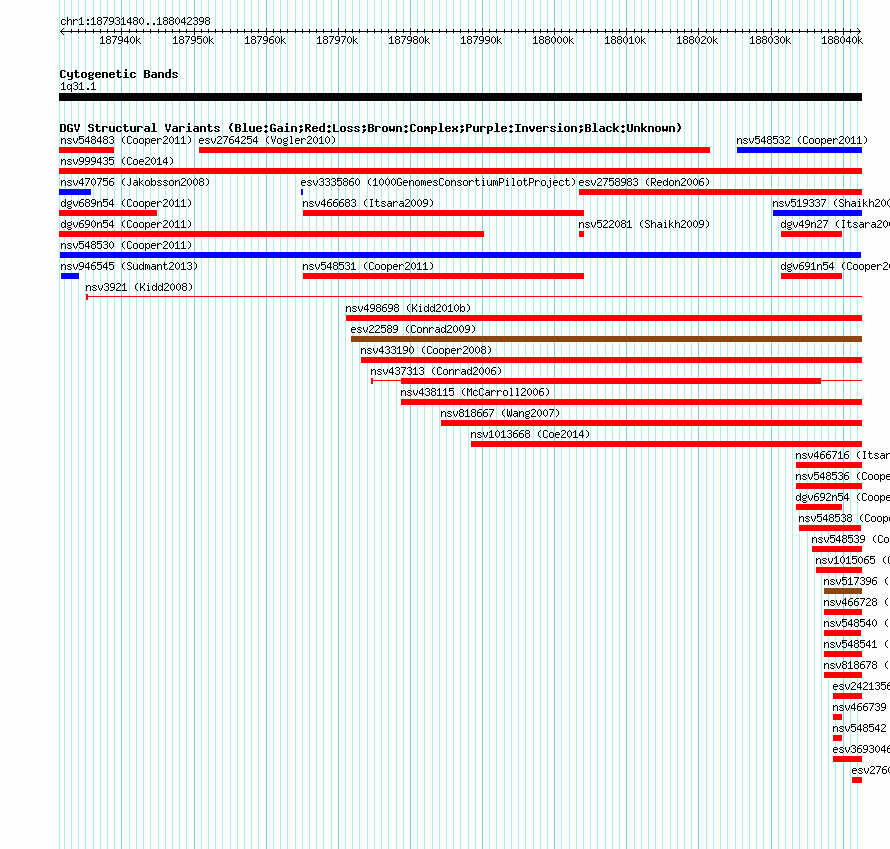Select nsv438115 (McCarroll2006) label
This screenshot has height=849, width=890.
click(x=475, y=392)
